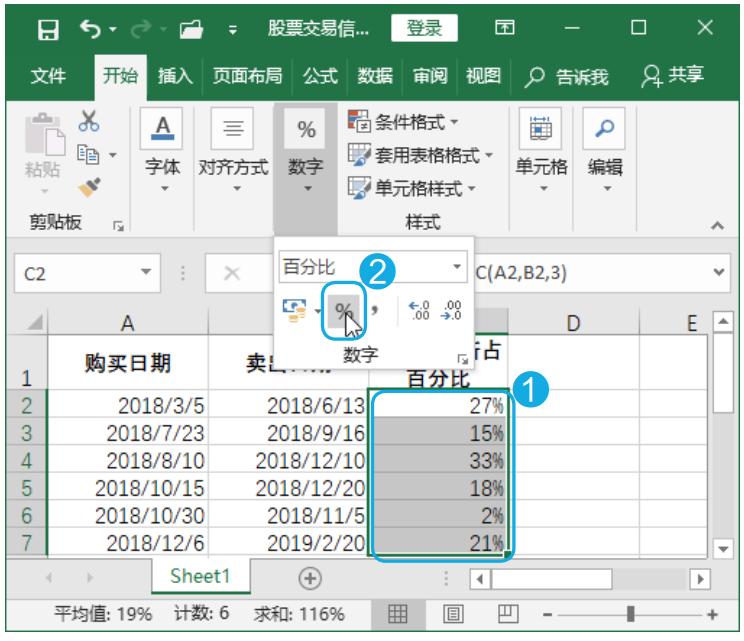
Task: Expand the 字体 font group
Action: (162, 150)
